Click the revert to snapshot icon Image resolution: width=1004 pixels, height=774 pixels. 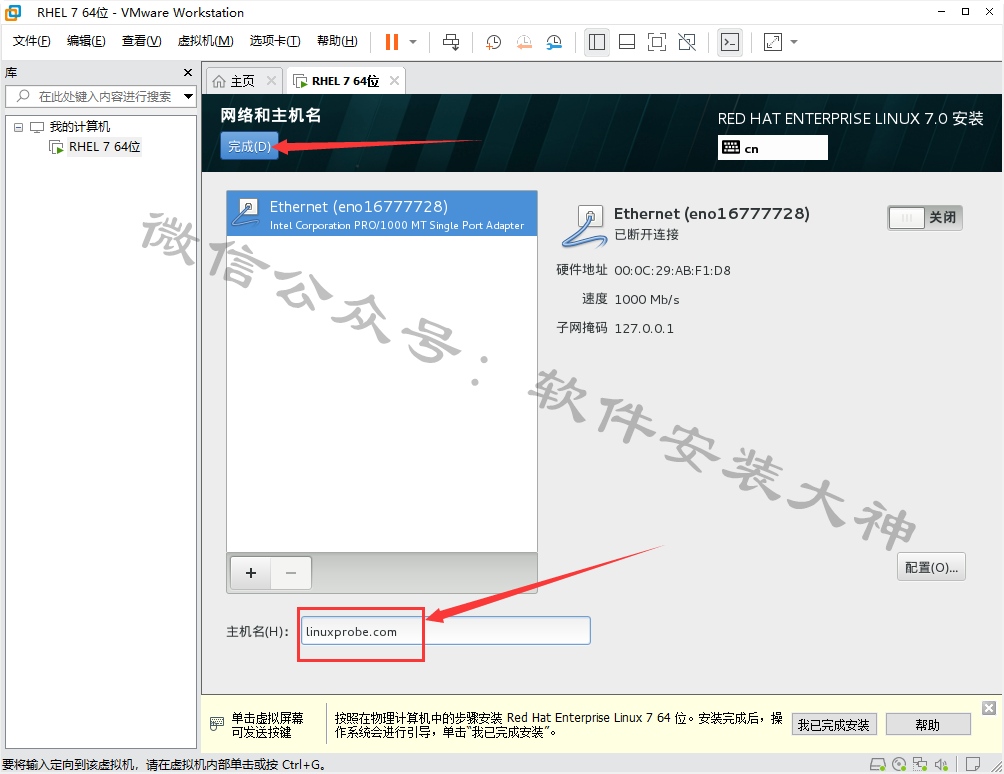click(524, 42)
